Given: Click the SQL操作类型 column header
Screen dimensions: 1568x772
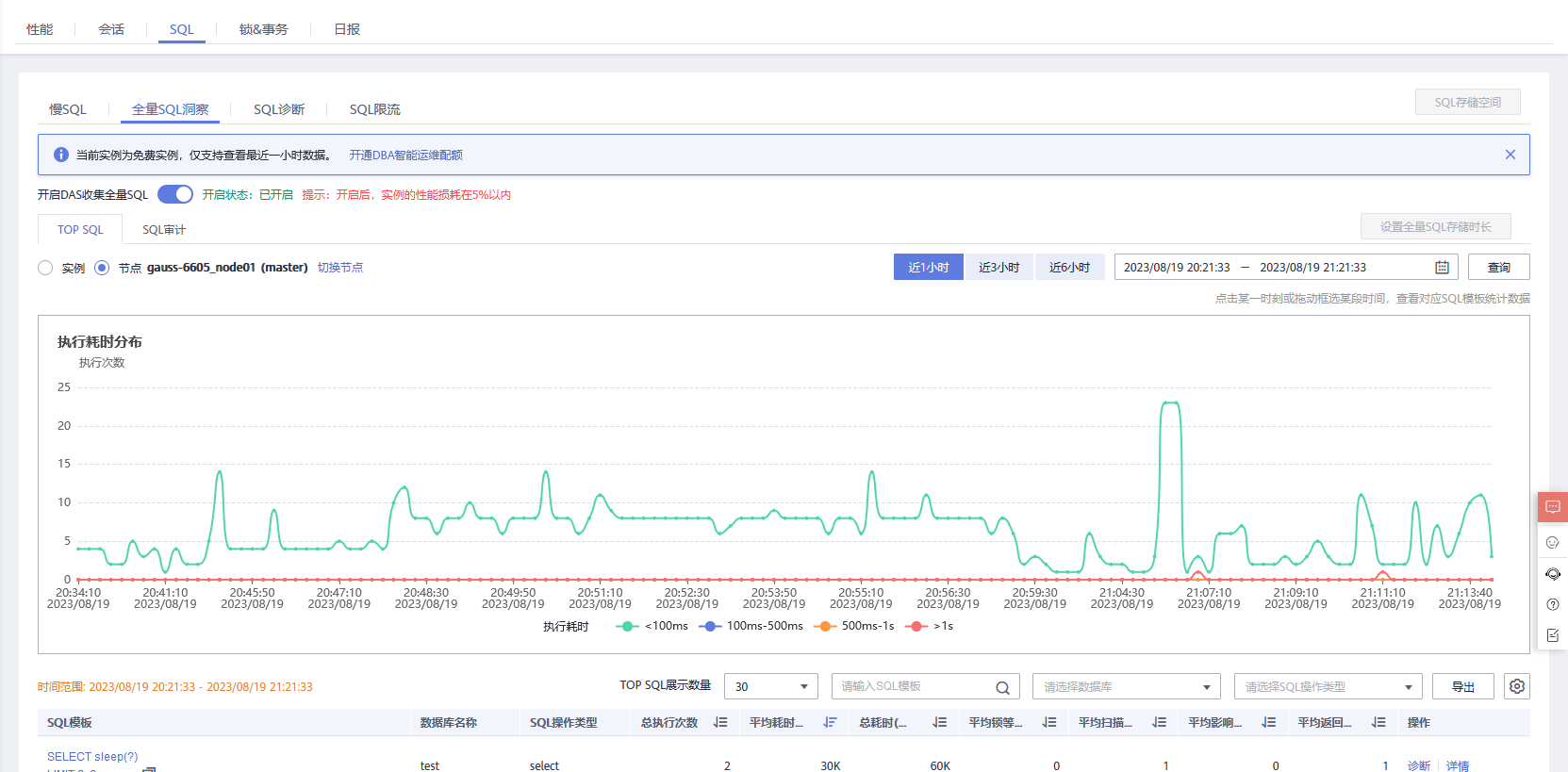Looking at the screenshot, I should click(564, 722).
